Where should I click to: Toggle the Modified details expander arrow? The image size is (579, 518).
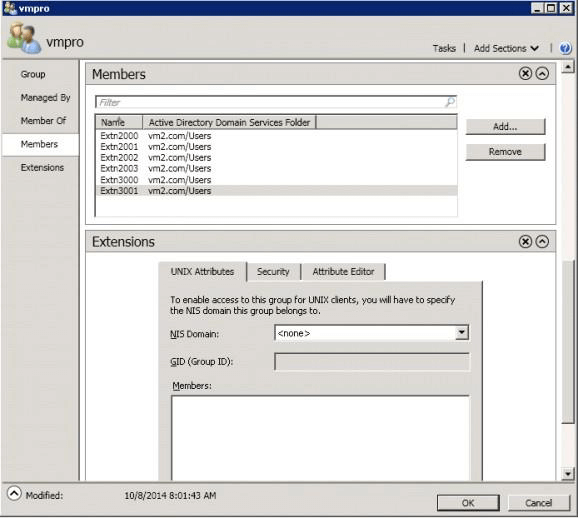(14, 494)
